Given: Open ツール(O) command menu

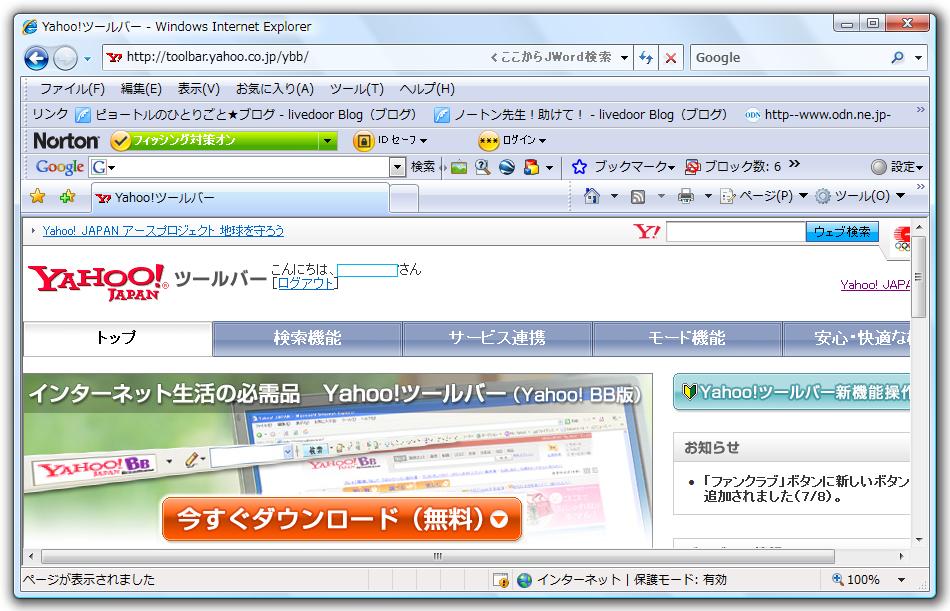Looking at the screenshot, I should pyautogui.click(x=860, y=196).
